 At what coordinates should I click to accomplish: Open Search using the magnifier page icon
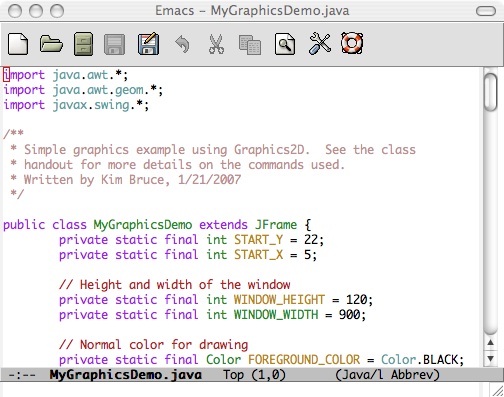tap(285, 44)
